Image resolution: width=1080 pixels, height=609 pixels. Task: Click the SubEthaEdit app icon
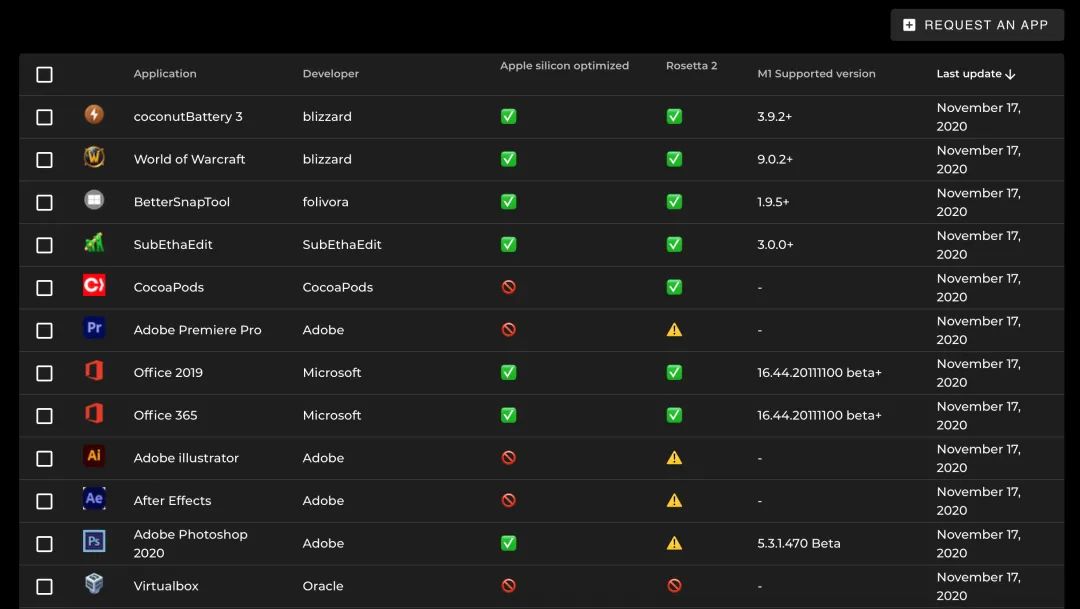pyautogui.click(x=94, y=243)
